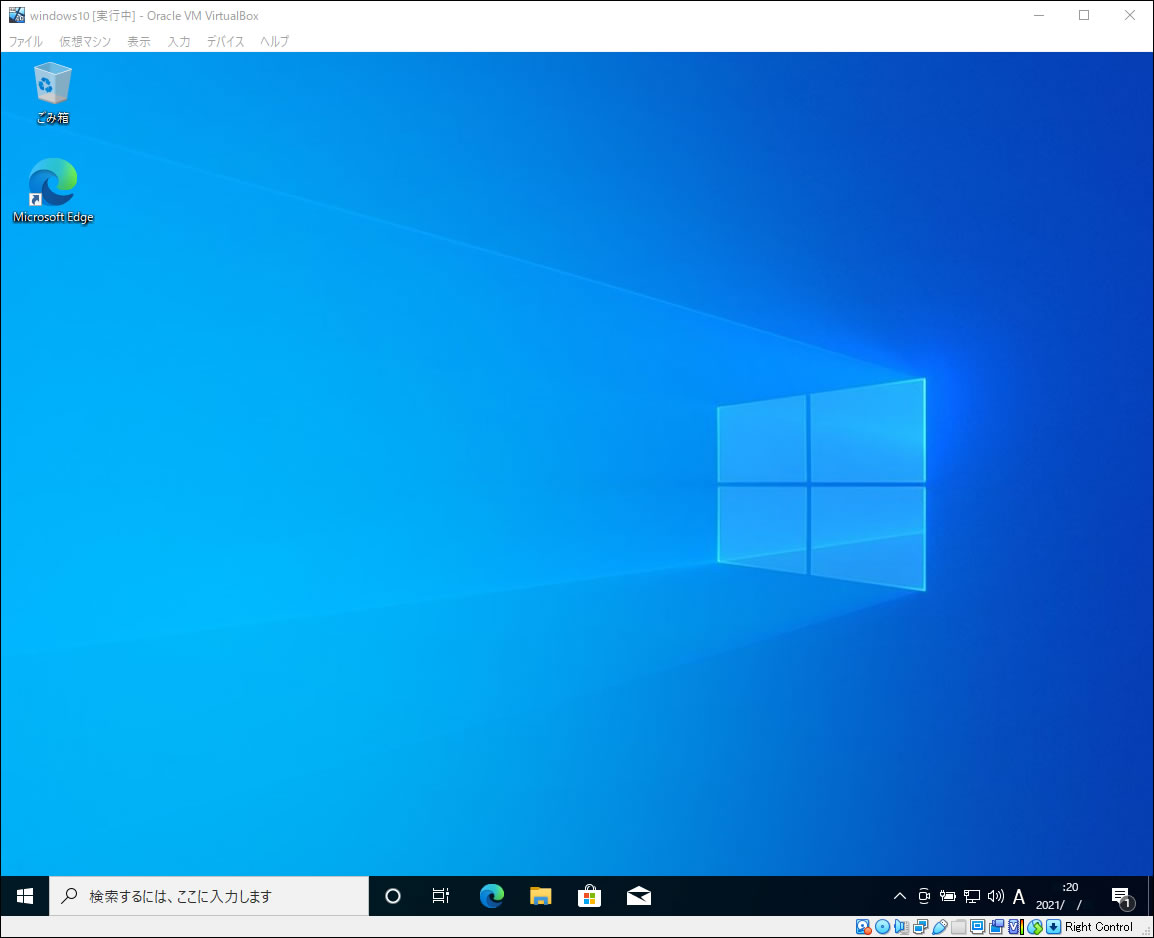Click the optical drive status icon in VirtualBox
The width and height of the screenshot is (1154, 938).
pos(882,927)
